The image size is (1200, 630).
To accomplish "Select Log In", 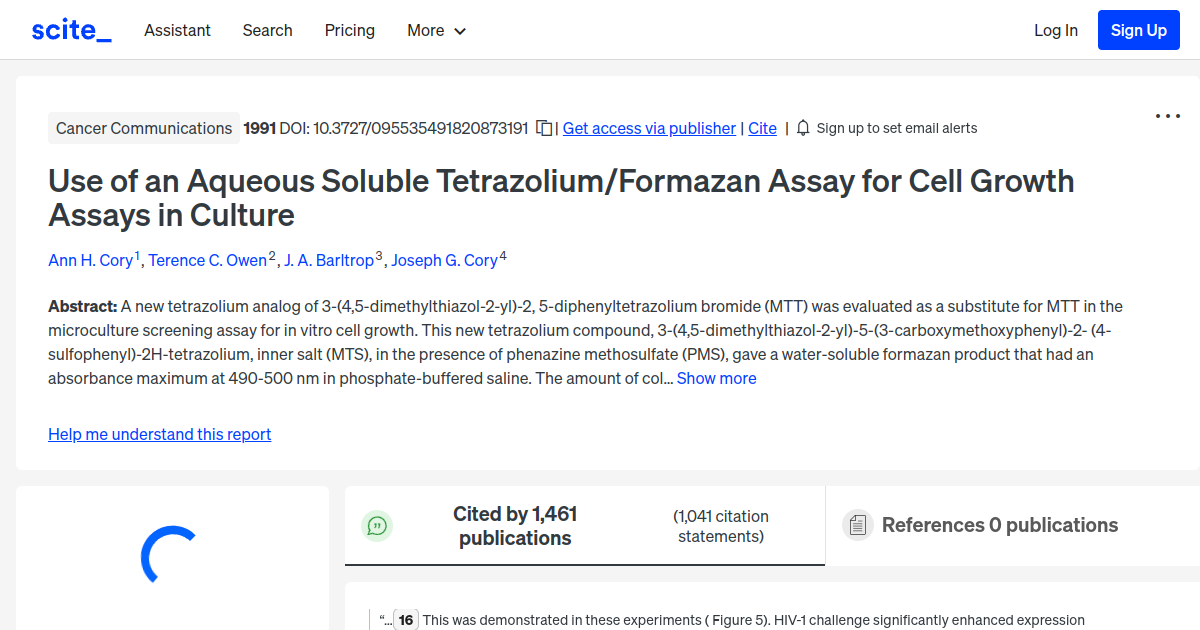I will click(x=1055, y=30).
